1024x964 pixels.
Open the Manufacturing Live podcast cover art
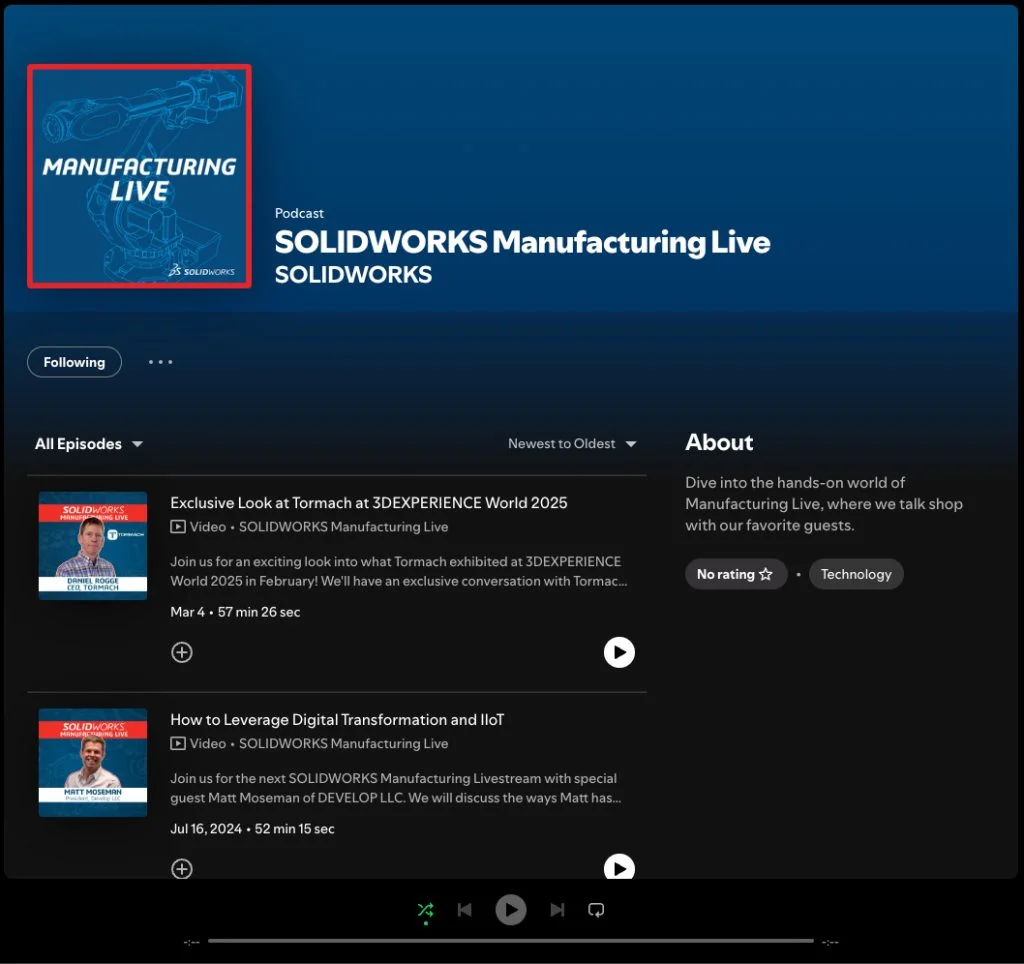pos(139,176)
